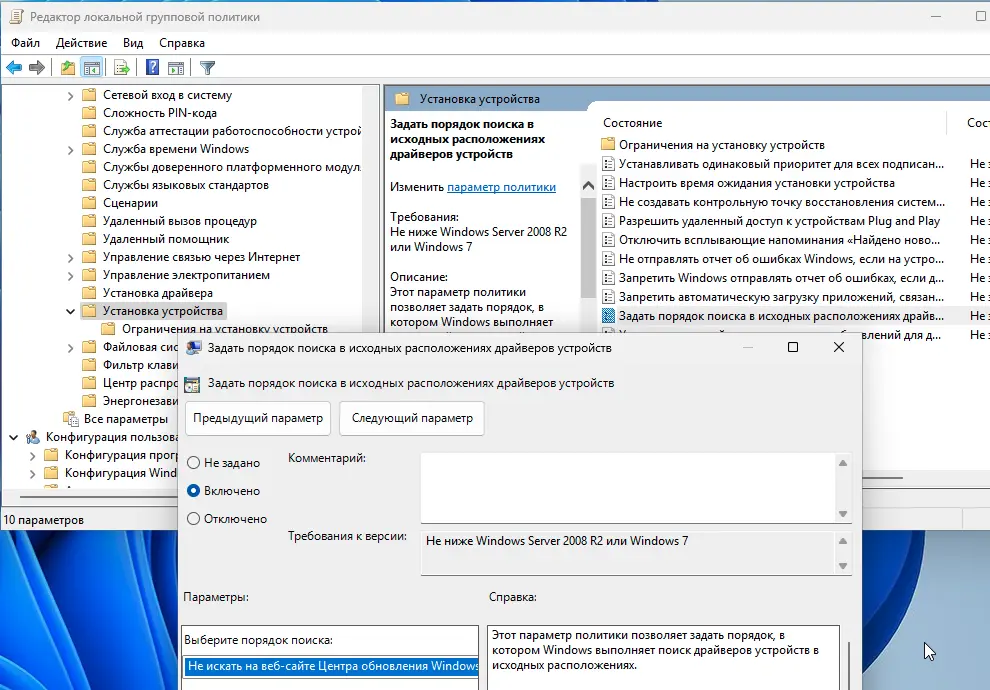The width and height of the screenshot is (990, 690).
Task: Select the Все параметры tree item
Action: (x=126, y=419)
